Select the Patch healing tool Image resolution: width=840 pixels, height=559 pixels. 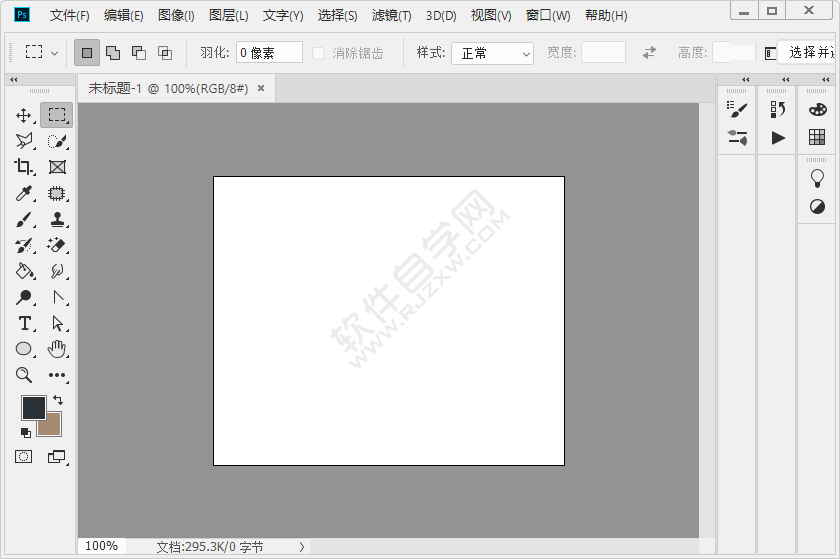[57, 193]
